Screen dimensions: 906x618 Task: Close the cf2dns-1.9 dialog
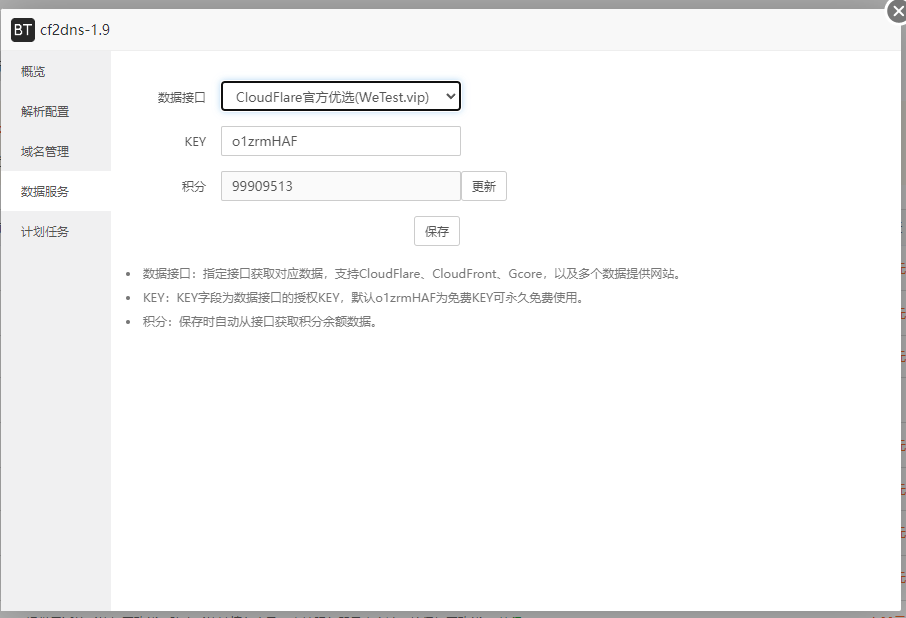click(897, 12)
